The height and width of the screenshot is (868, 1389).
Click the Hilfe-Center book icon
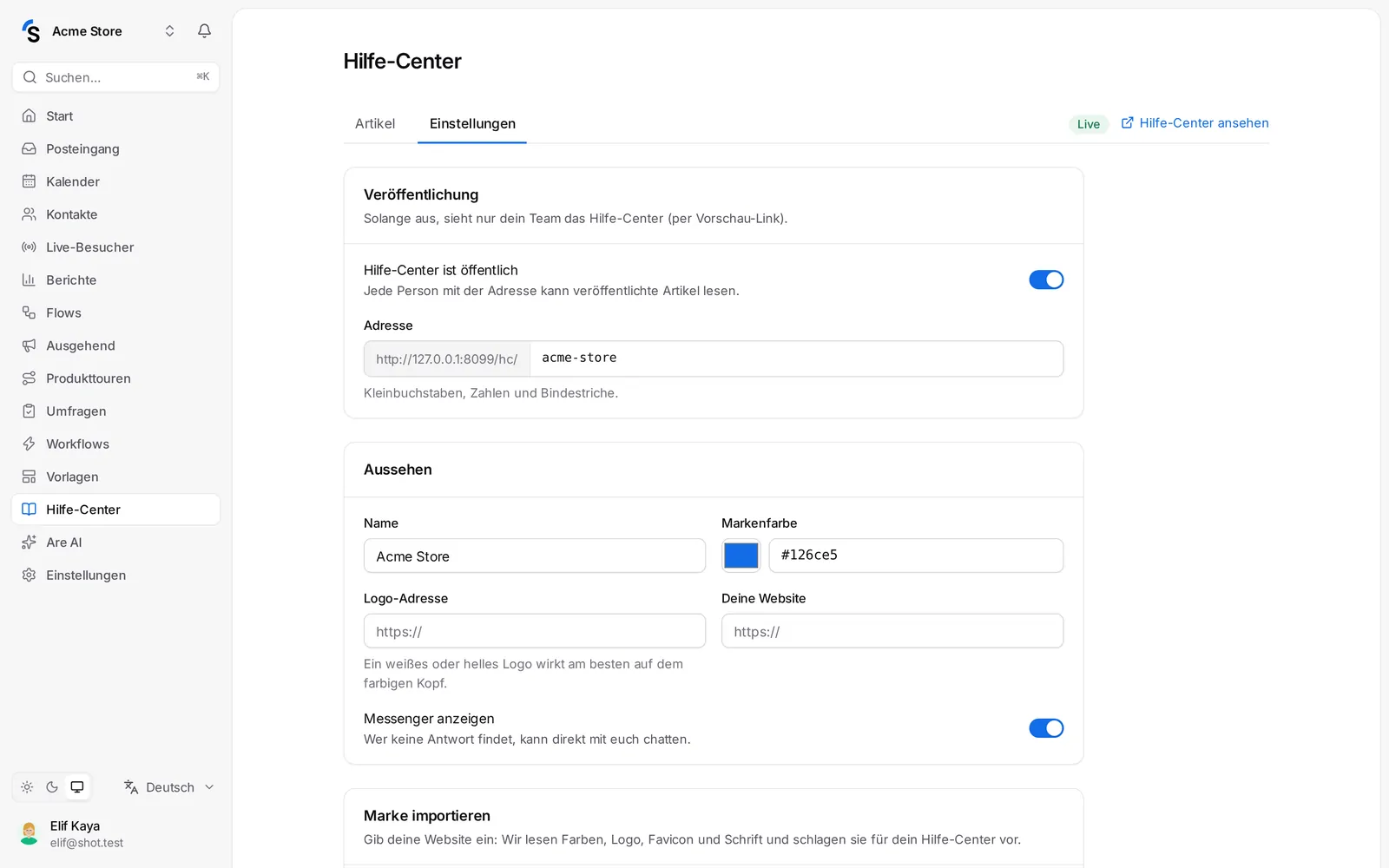coord(29,510)
